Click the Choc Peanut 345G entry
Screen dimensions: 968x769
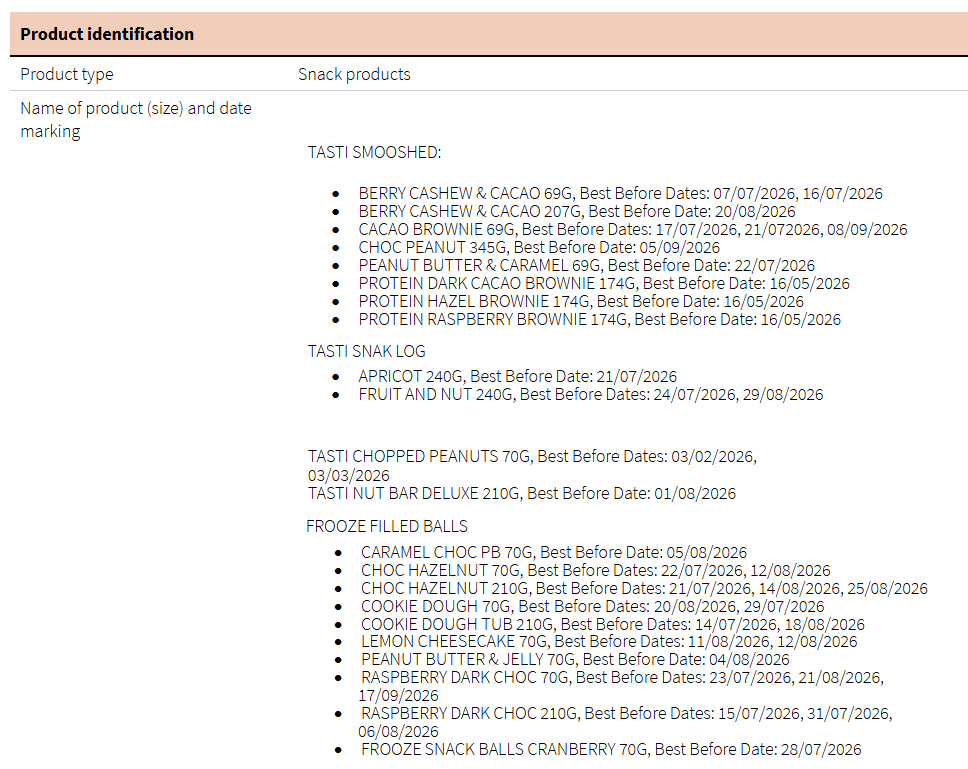point(539,248)
